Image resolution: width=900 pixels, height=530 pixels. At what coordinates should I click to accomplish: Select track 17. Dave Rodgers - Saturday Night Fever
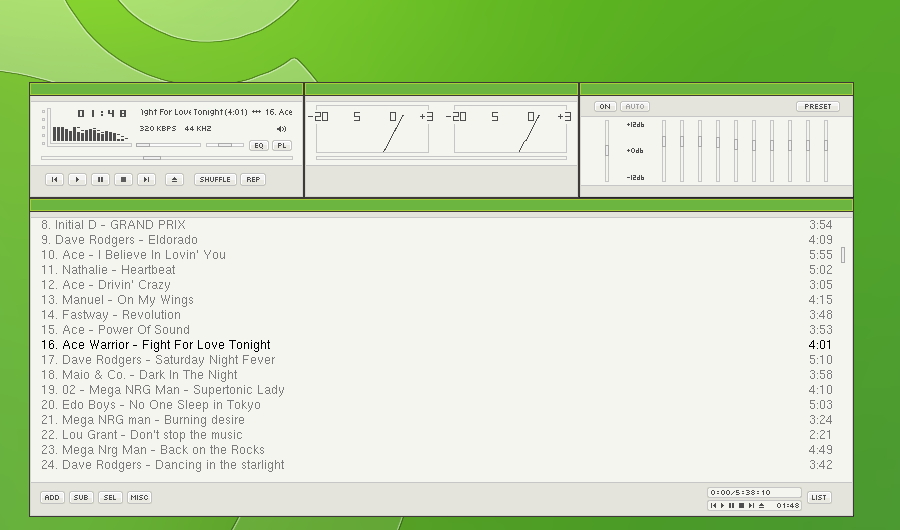click(437, 360)
